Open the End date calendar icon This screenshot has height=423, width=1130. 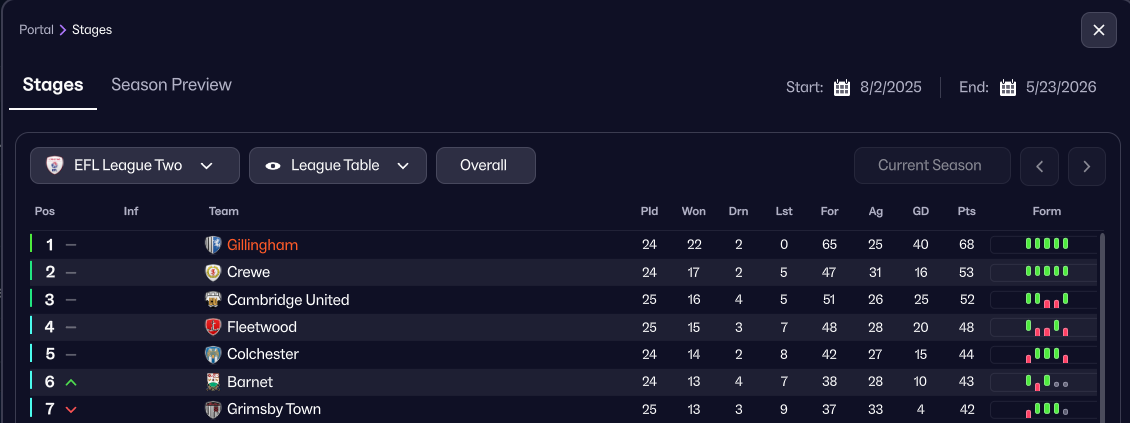point(1008,87)
